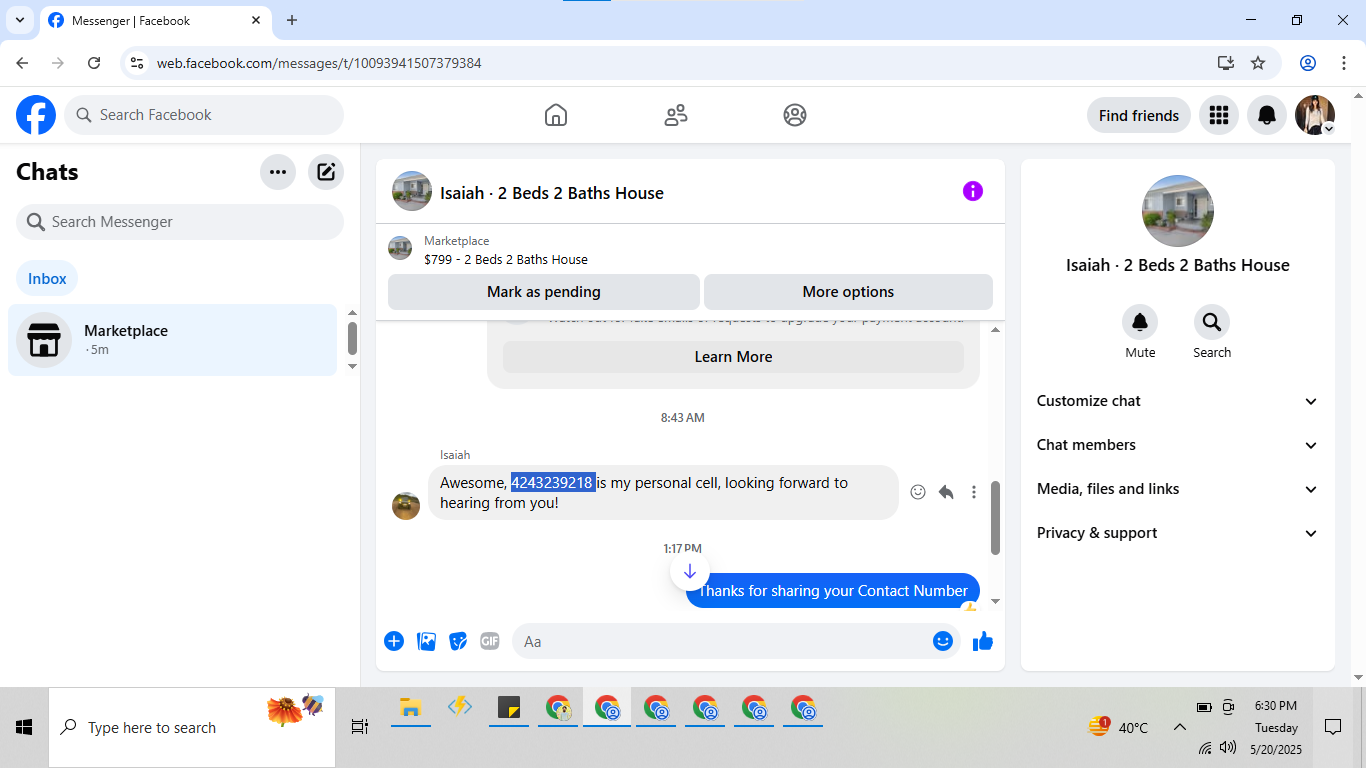Click Learn More button
The image size is (1366, 768).
click(733, 357)
